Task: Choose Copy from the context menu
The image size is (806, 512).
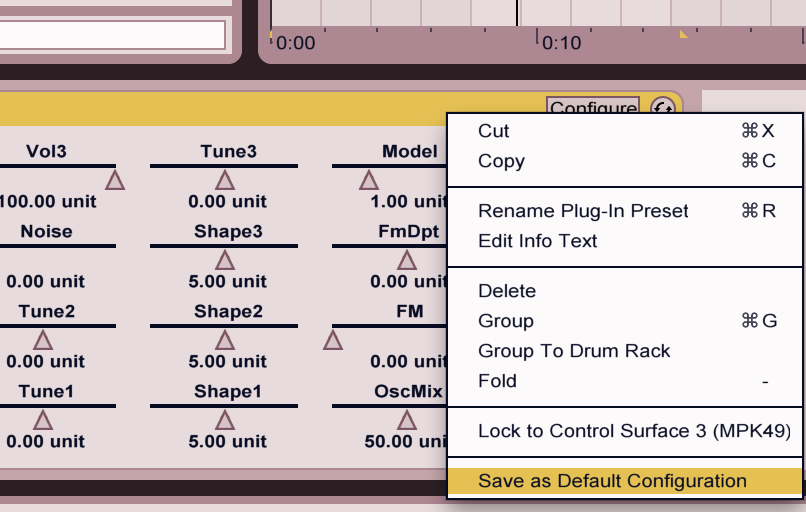Action: click(x=501, y=161)
